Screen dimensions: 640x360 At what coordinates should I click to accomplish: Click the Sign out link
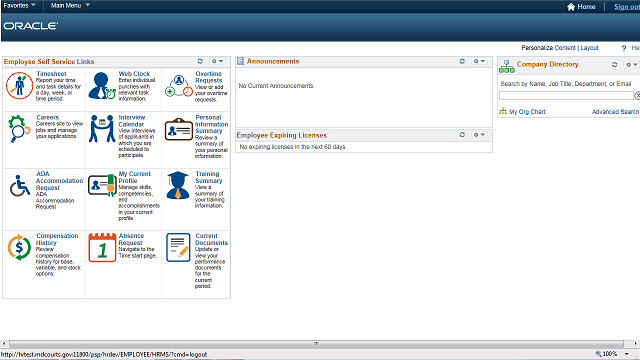(x=627, y=7)
